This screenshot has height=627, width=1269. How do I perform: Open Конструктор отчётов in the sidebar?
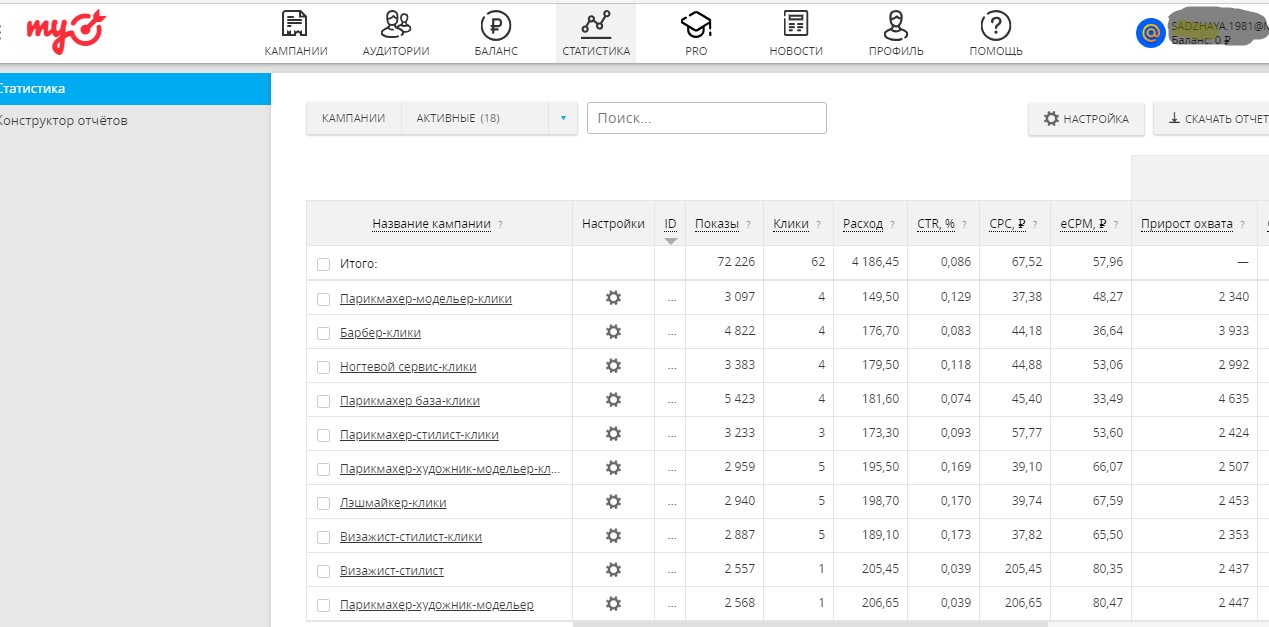point(63,121)
